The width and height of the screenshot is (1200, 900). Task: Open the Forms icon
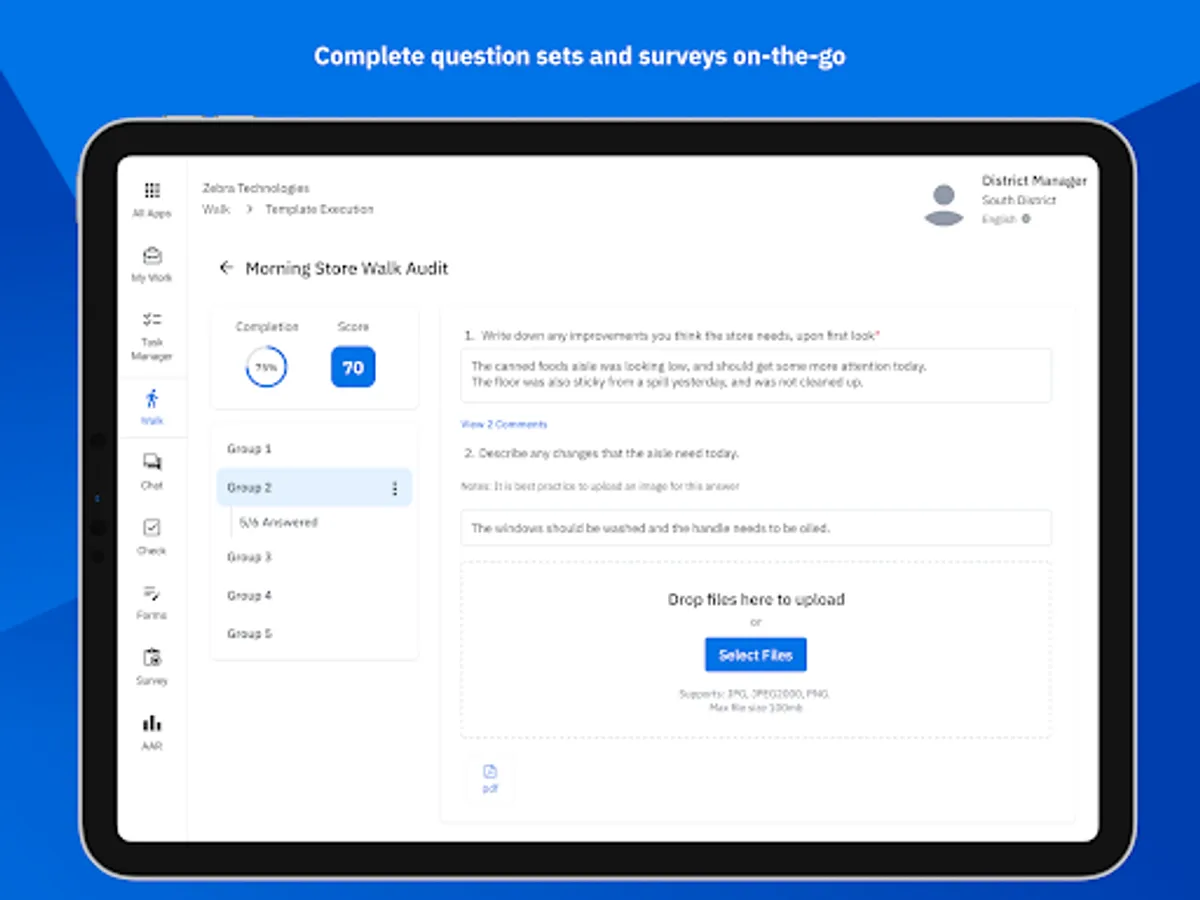[x=152, y=594]
